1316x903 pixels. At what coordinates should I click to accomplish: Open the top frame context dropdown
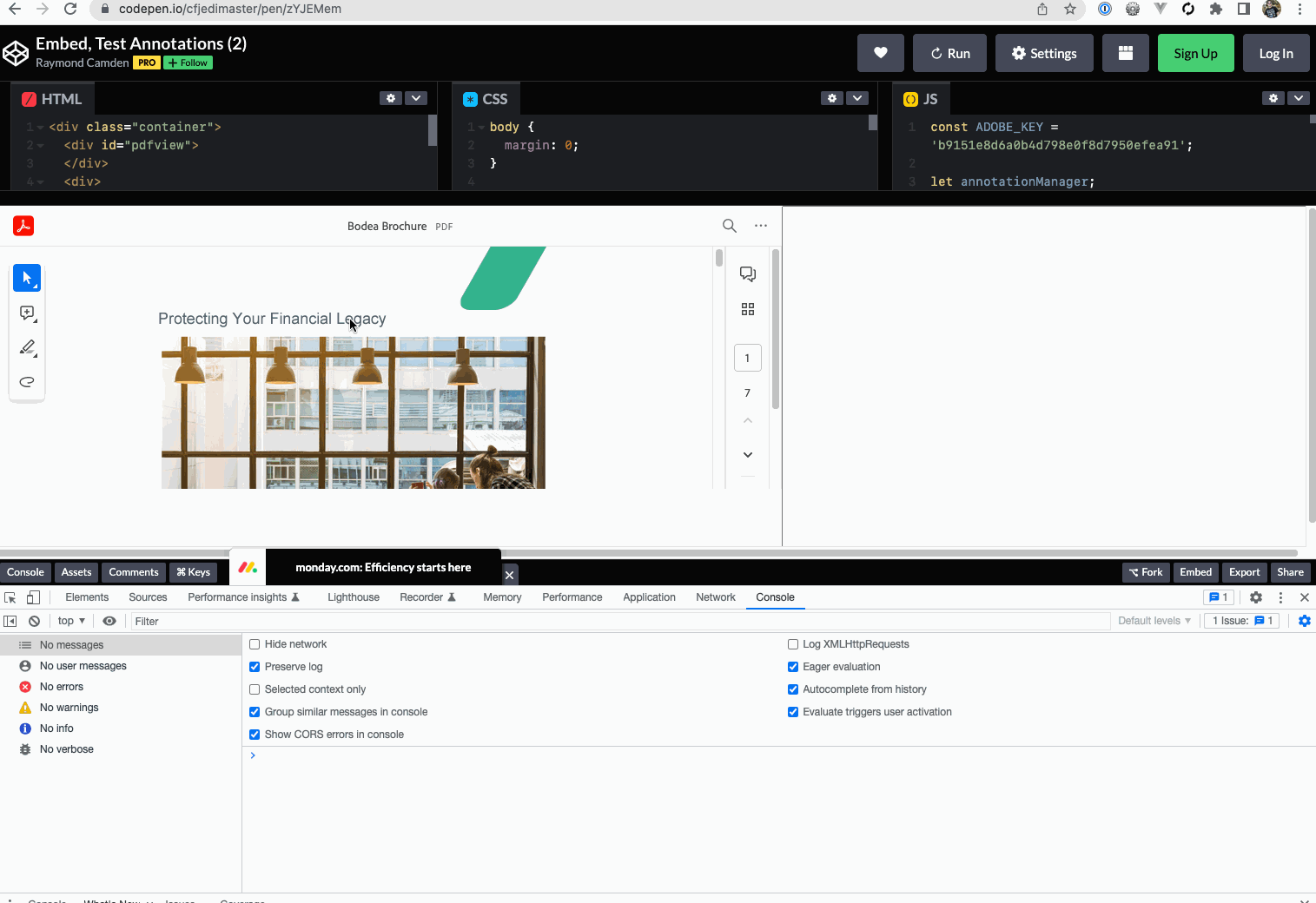70,620
